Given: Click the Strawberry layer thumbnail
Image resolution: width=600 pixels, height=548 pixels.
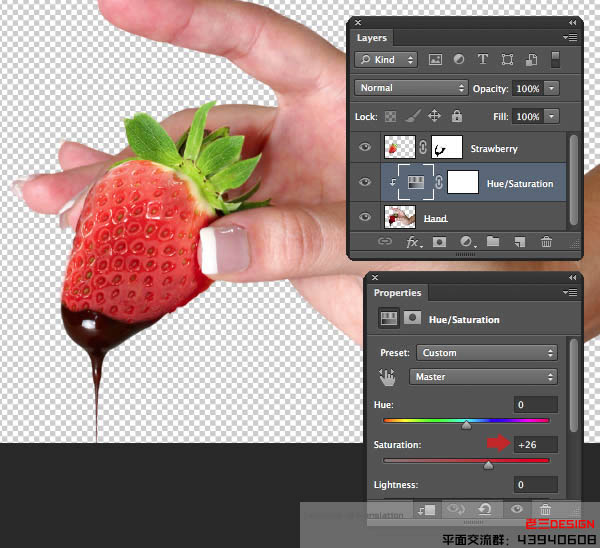Looking at the screenshot, I should 399,147.
